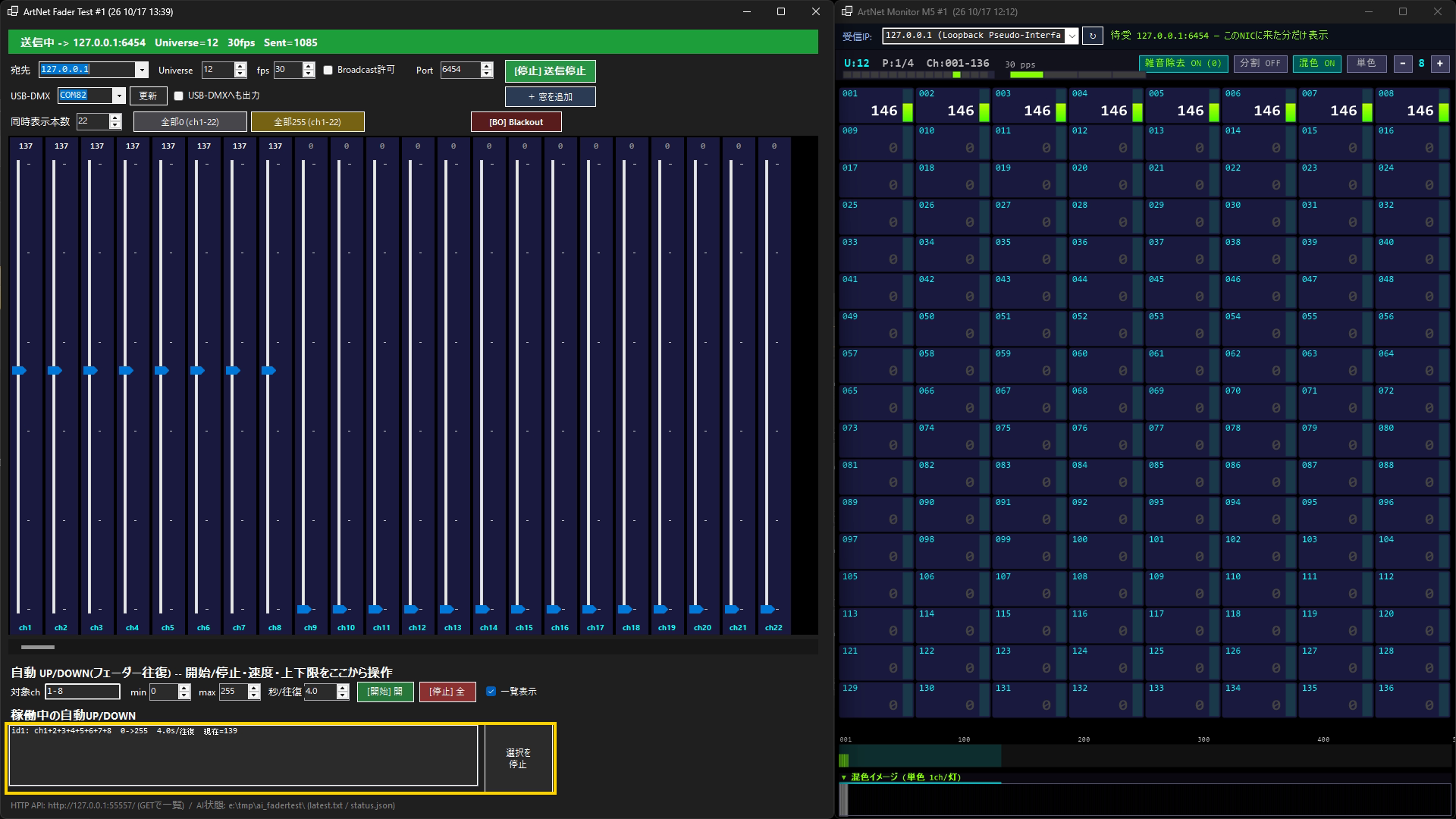Increase the Port number spinner
1456x819 pixels.
(x=487, y=66)
